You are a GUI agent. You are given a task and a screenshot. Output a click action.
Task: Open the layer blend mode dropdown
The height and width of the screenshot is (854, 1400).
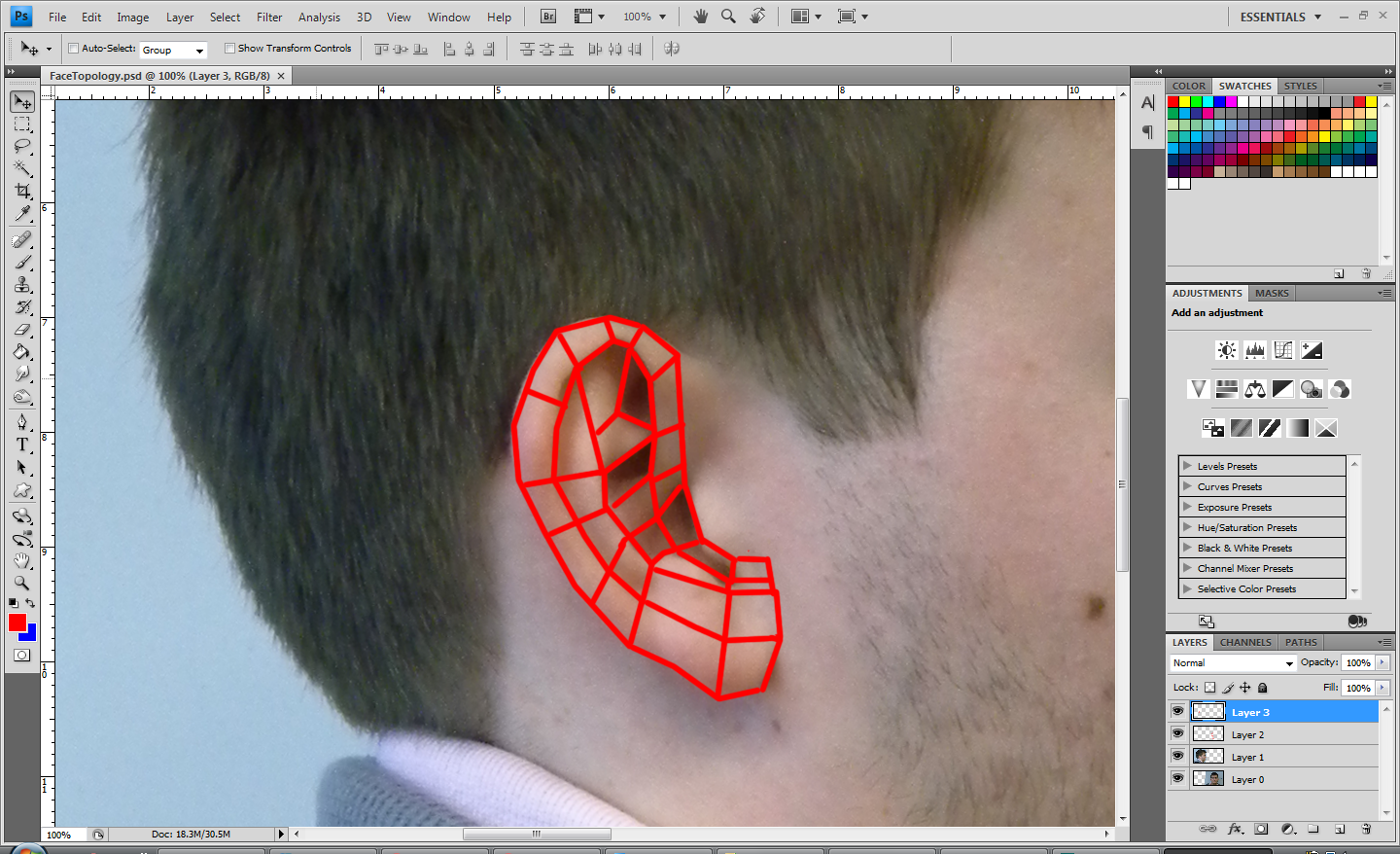pyautogui.click(x=1230, y=662)
